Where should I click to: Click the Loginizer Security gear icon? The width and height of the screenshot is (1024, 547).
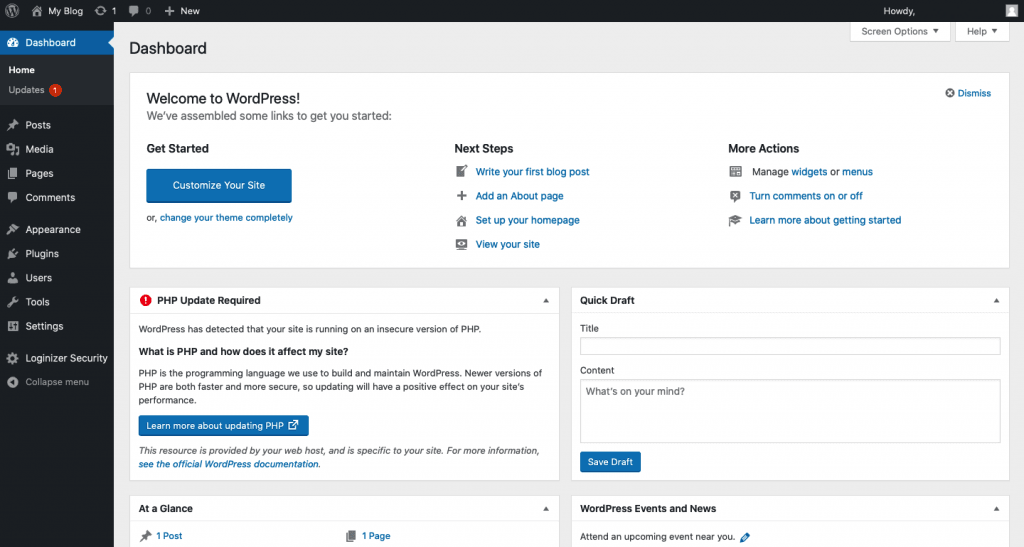pos(12,358)
